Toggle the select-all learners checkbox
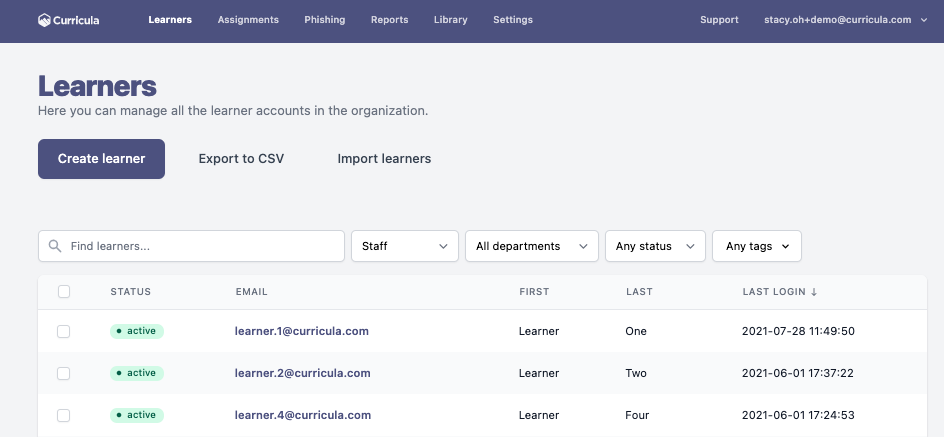 (x=64, y=292)
